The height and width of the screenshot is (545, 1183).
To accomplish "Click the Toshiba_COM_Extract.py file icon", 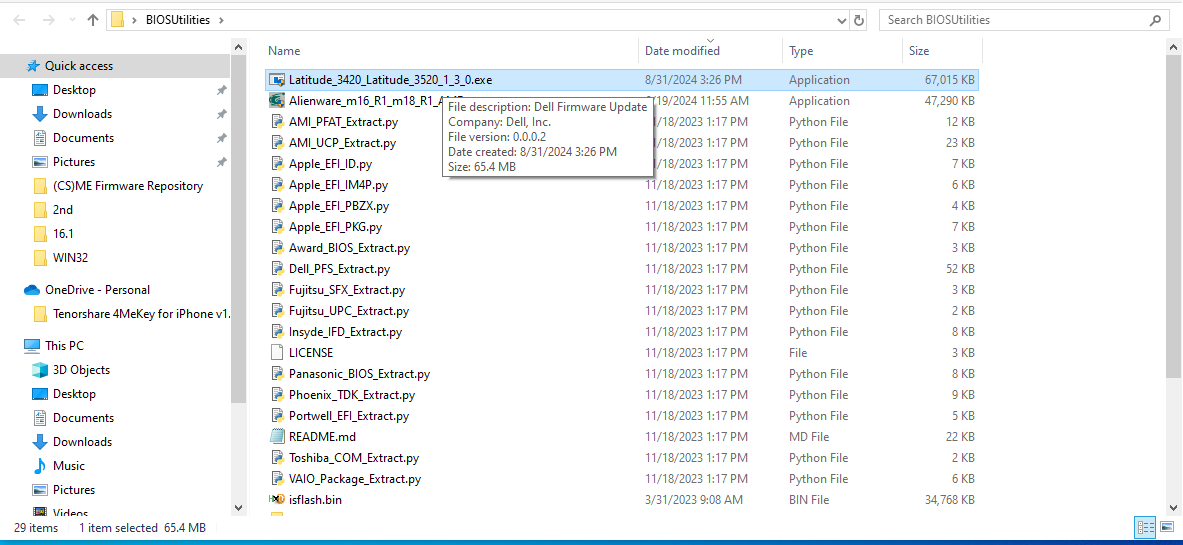I will pyautogui.click(x=277, y=457).
